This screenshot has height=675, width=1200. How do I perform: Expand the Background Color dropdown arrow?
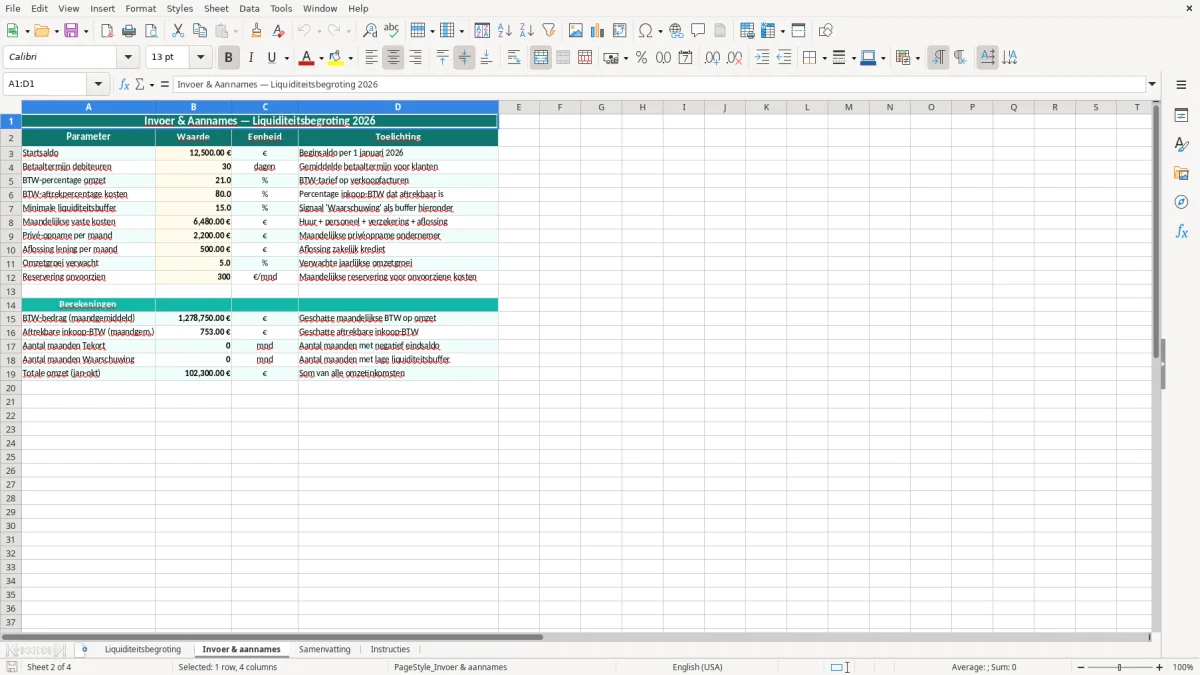click(350, 58)
